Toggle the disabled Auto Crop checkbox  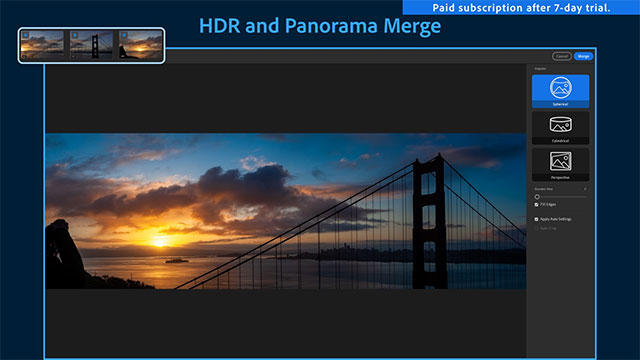[x=536, y=228]
